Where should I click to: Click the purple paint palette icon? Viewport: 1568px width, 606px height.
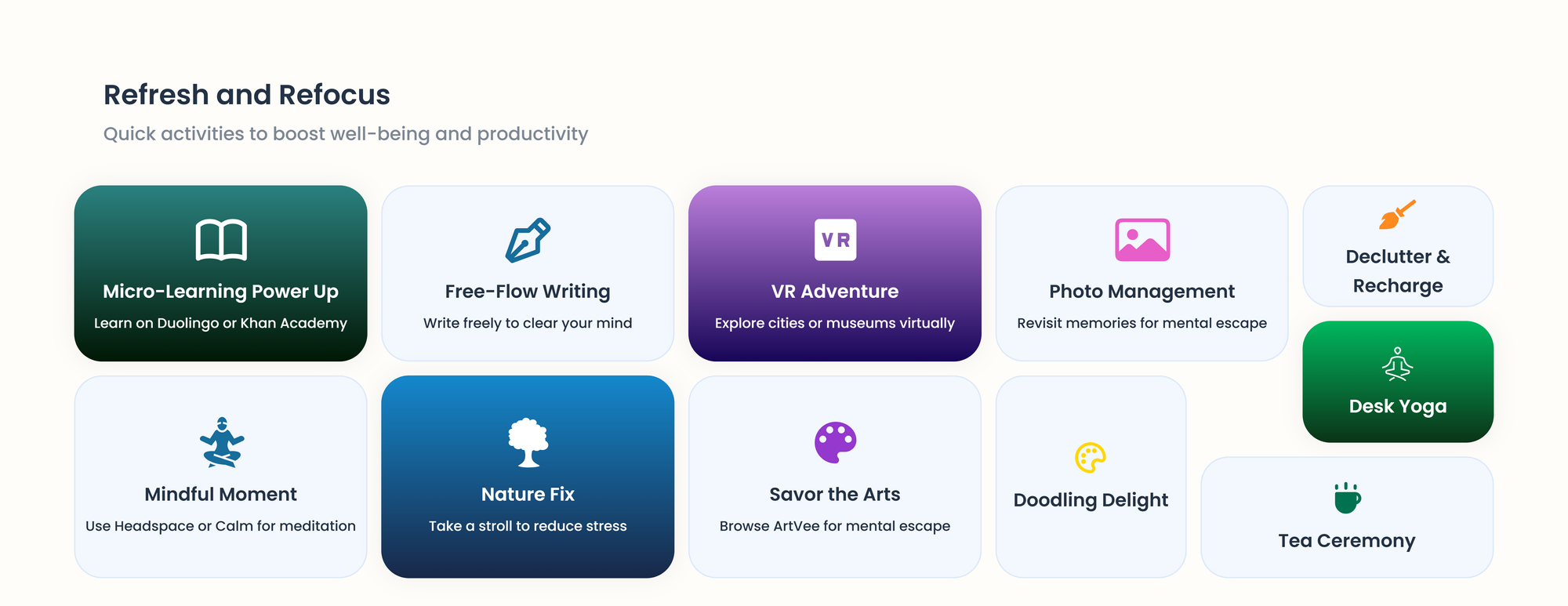click(835, 442)
